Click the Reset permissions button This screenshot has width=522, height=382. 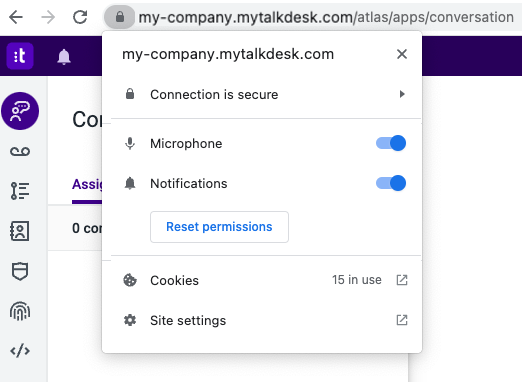(x=219, y=227)
